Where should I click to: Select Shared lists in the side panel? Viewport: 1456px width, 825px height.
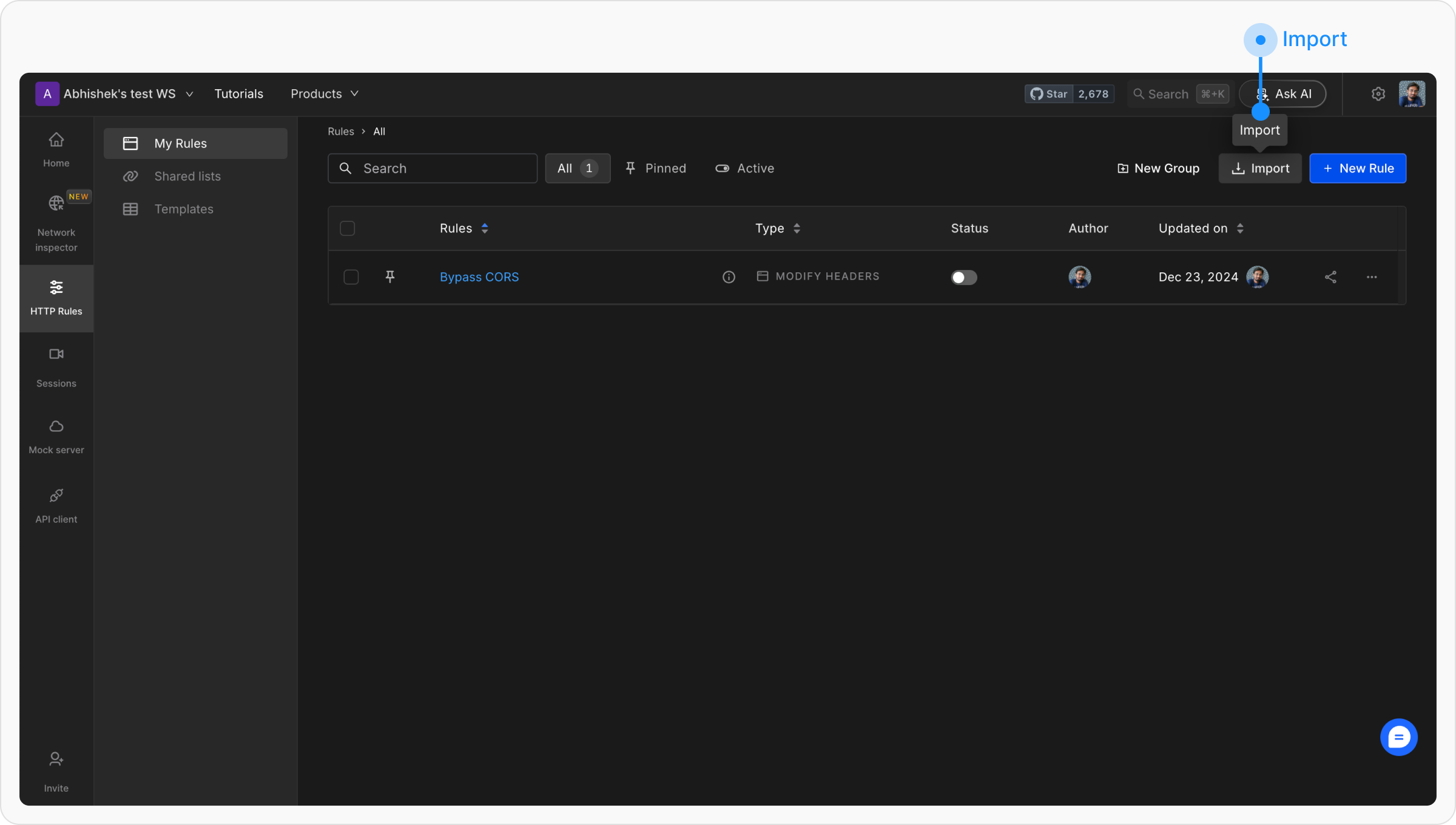pyautogui.click(x=187, y=177)
